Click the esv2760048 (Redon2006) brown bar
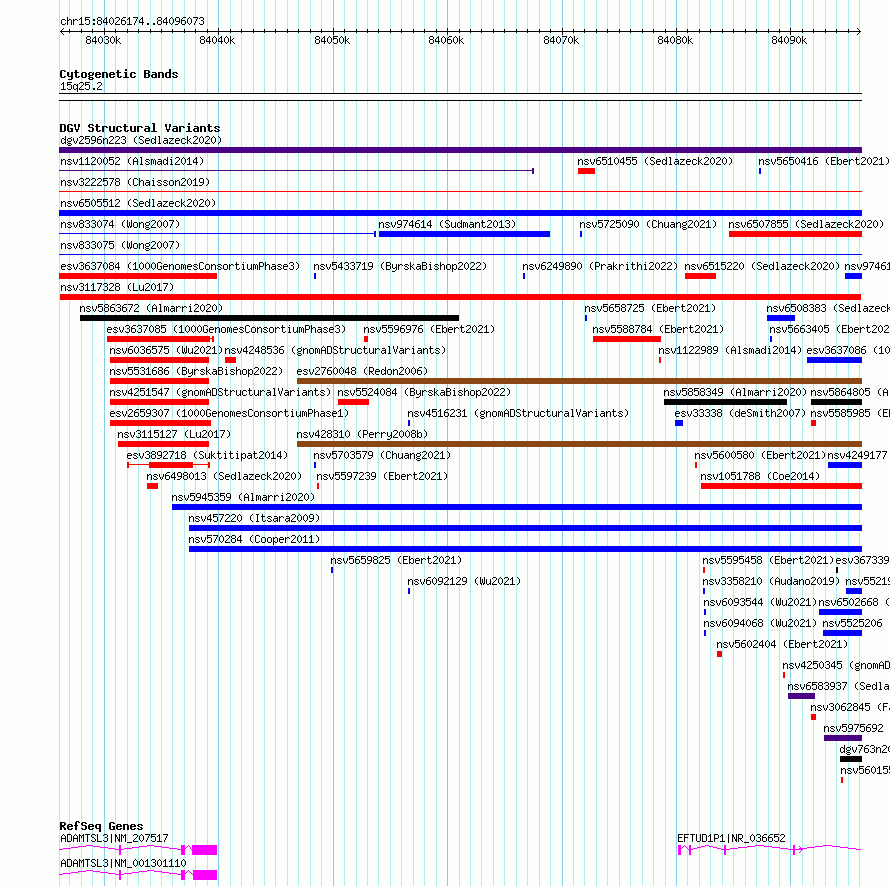The image size is (890, 886). tap(580, 381)
